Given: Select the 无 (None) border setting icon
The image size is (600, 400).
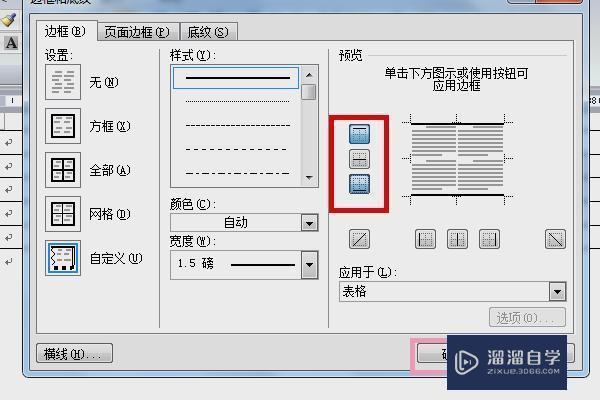Looking at the screenshot, I should (x=63, y=82).
